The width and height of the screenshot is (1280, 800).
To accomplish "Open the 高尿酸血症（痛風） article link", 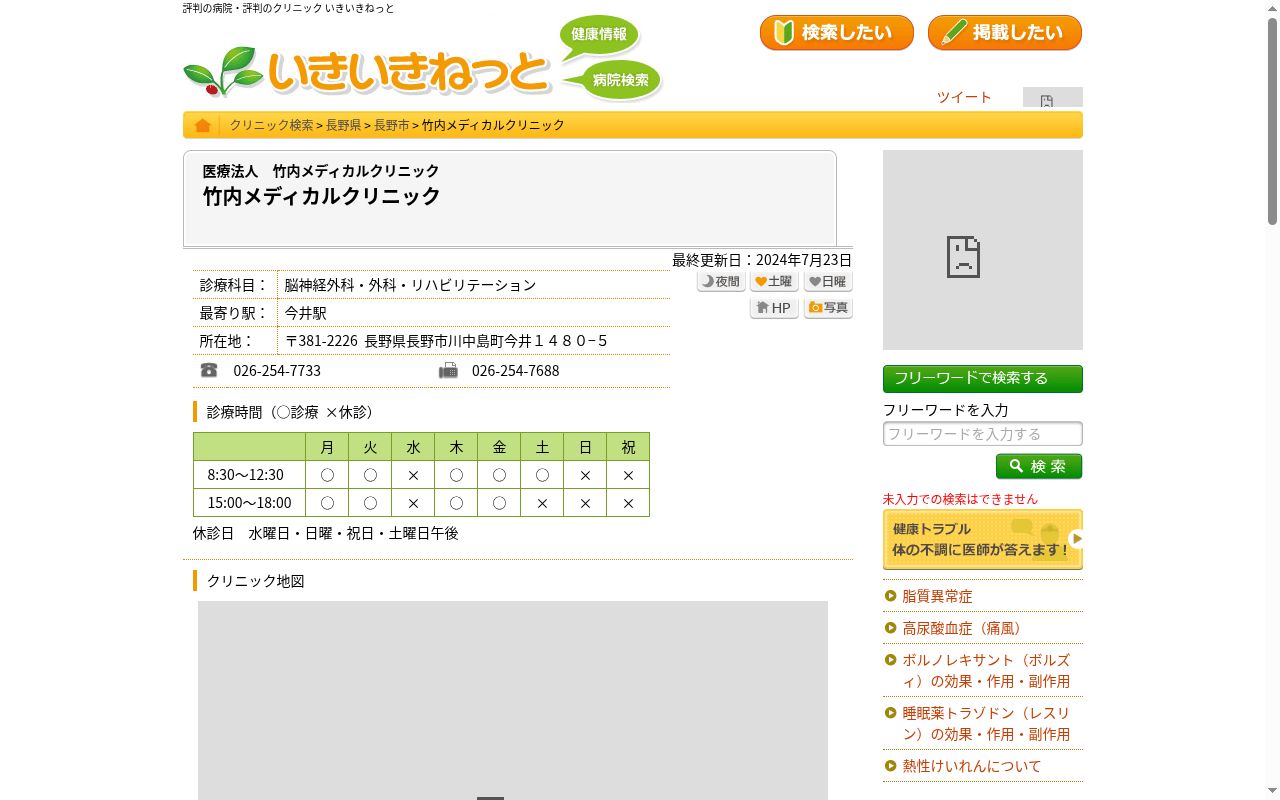I will point(965,628).
